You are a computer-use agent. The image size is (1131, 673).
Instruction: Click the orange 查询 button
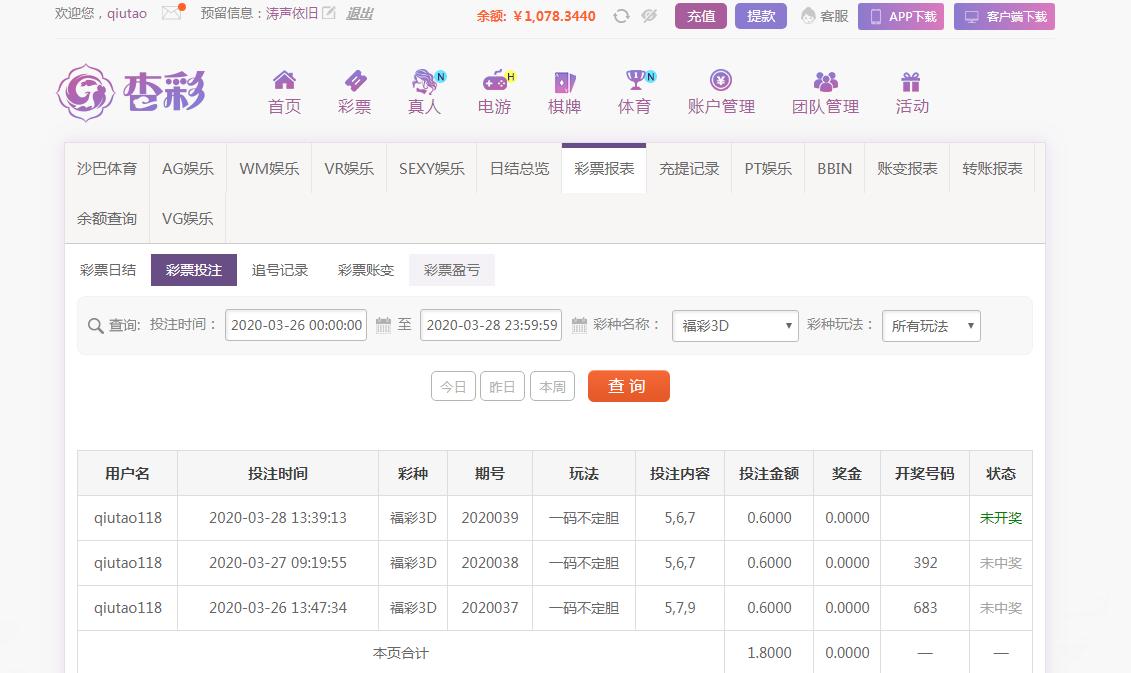(x=628, y=386)
